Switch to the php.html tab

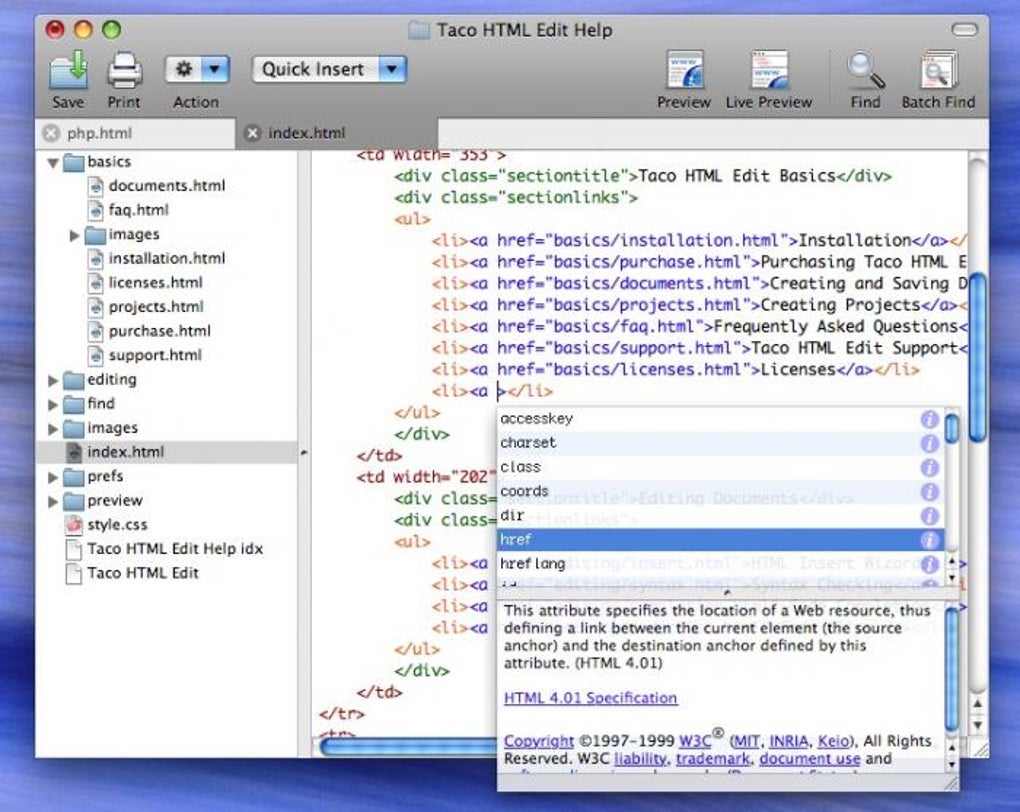(100, 134)
